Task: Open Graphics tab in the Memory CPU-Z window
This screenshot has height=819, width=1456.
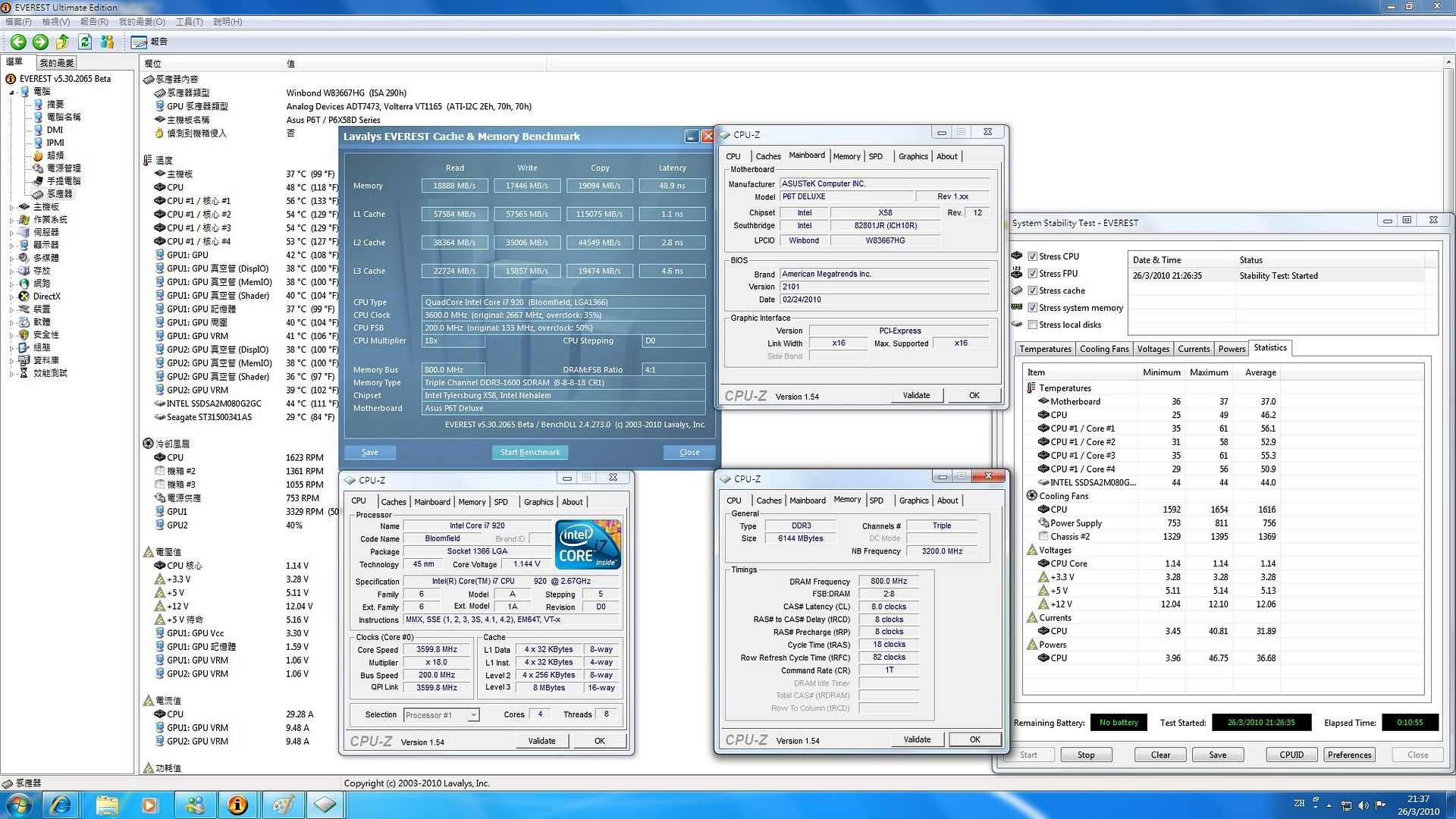Action: click(914, 500)
